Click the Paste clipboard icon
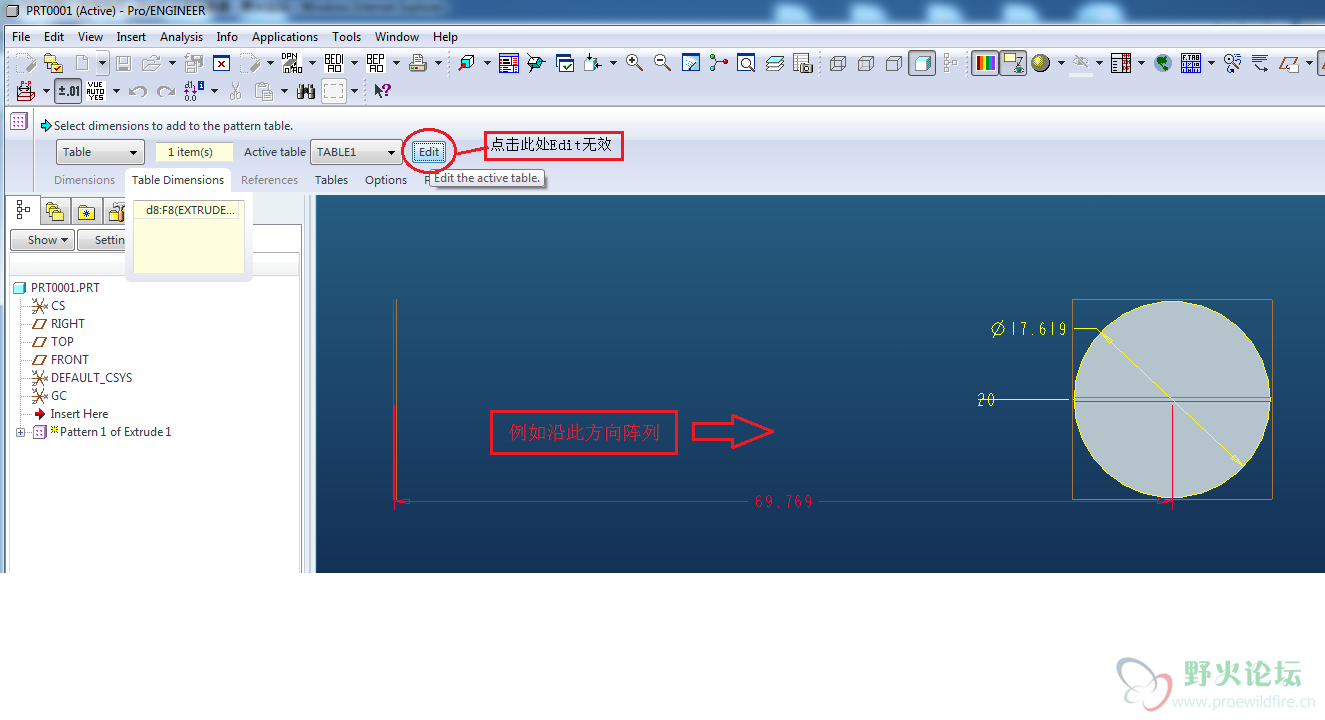 tap(264, 91)
